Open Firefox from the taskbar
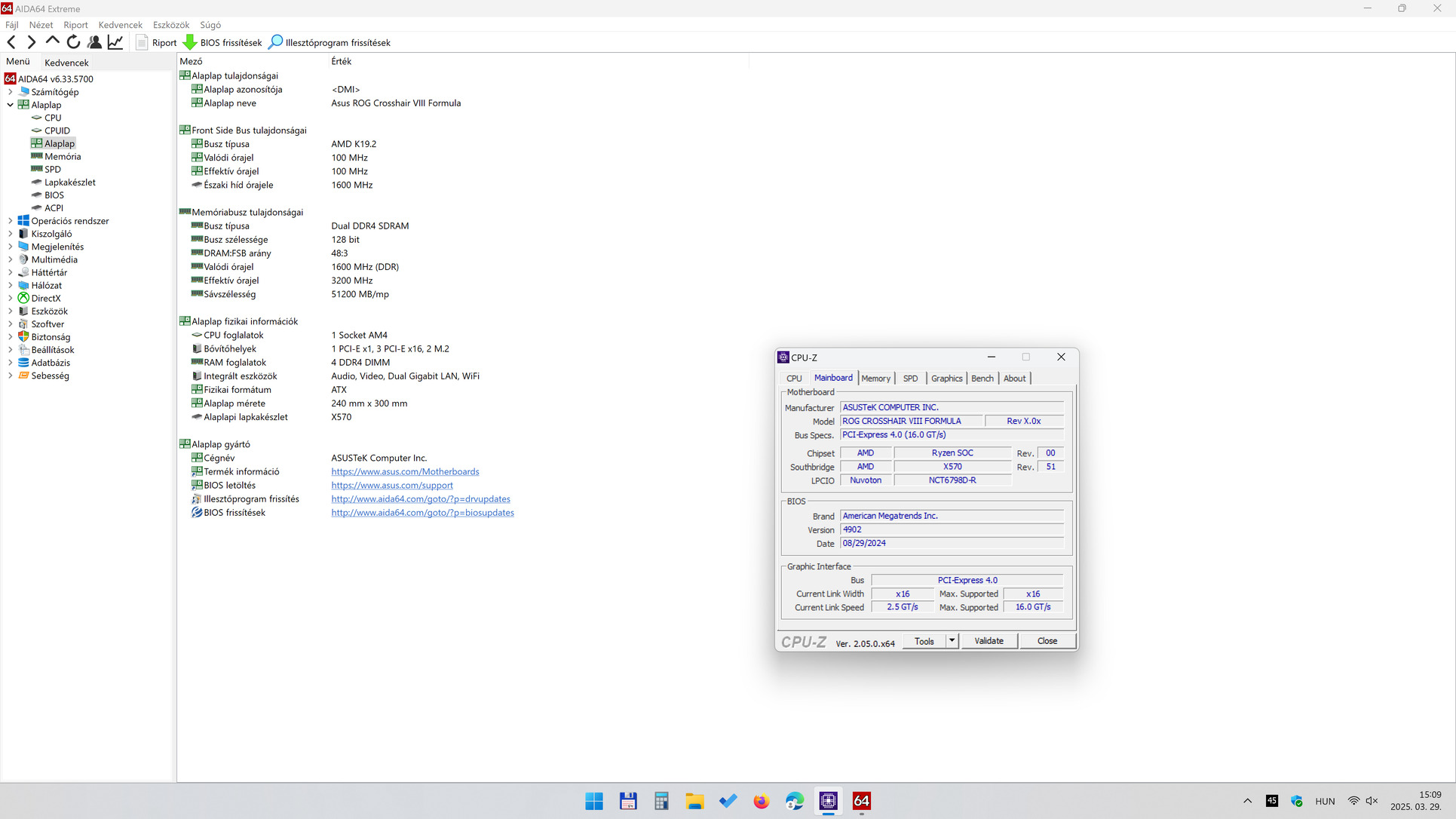The width and height of the screenshot is (1456, 819). (761, 801)
